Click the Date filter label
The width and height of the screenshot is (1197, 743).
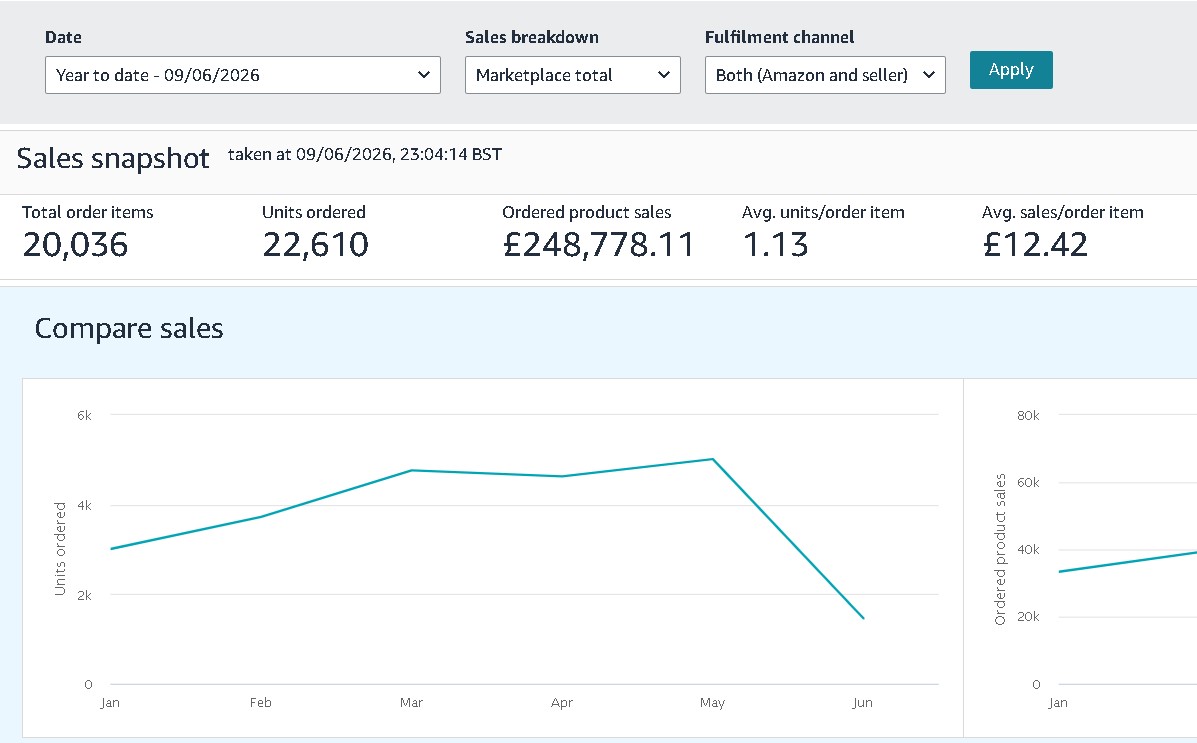click(63, 37)
